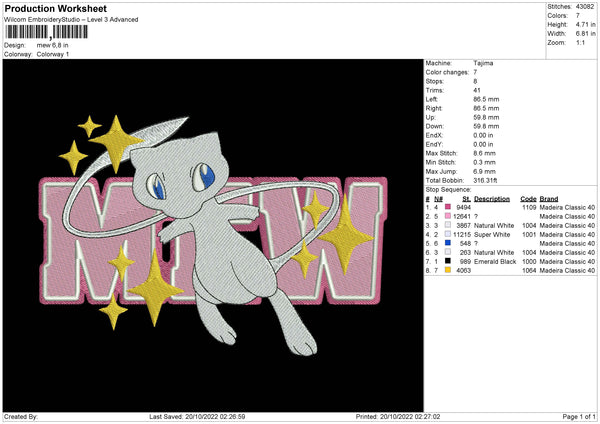
Task: Click the stitch count 4063
Action: coord(463,271)
